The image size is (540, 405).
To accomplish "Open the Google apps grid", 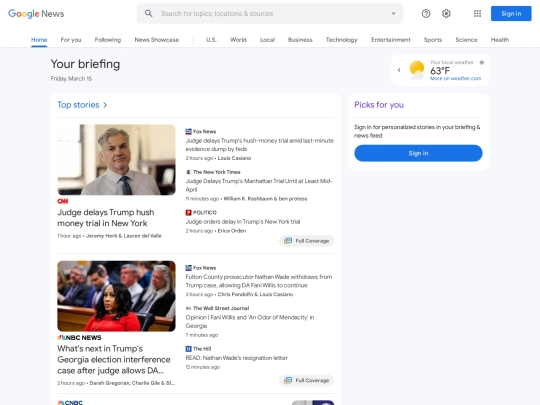I will pyautogui.click(x=477, y=14).
